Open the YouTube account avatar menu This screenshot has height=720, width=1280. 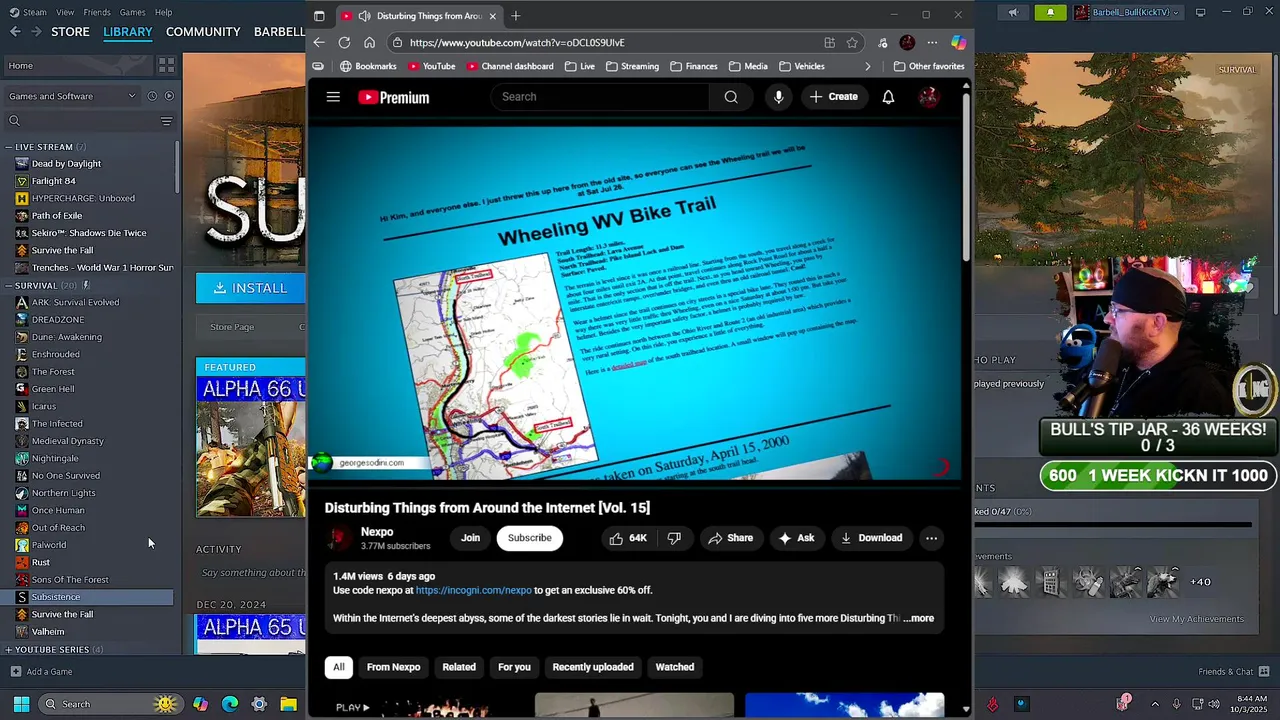point(929,97)
